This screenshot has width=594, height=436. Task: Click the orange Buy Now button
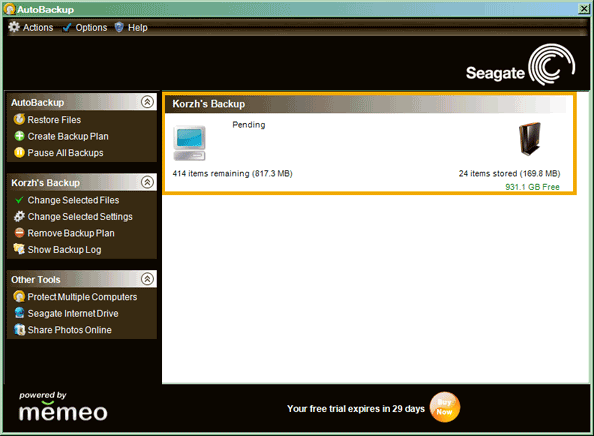tap(445, 407)
